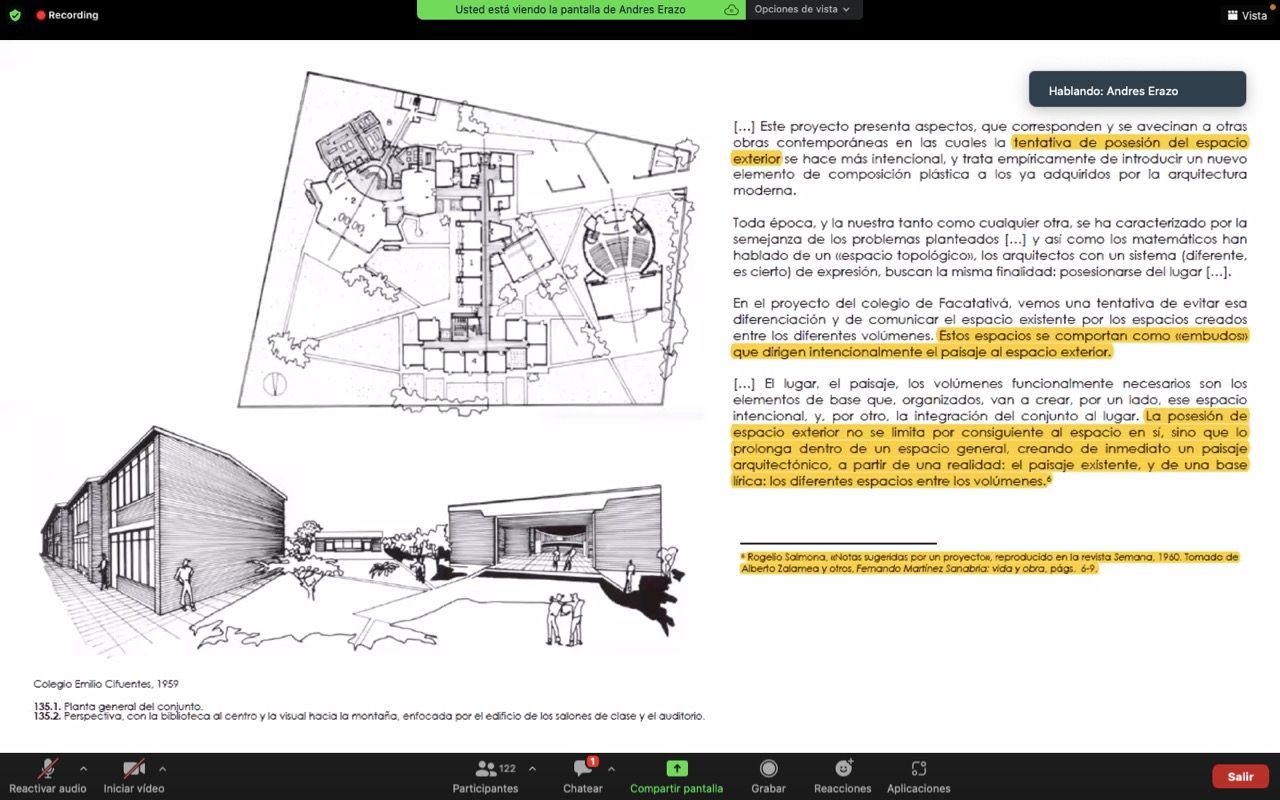Click the green encryption shield icon

click(14, 15)
